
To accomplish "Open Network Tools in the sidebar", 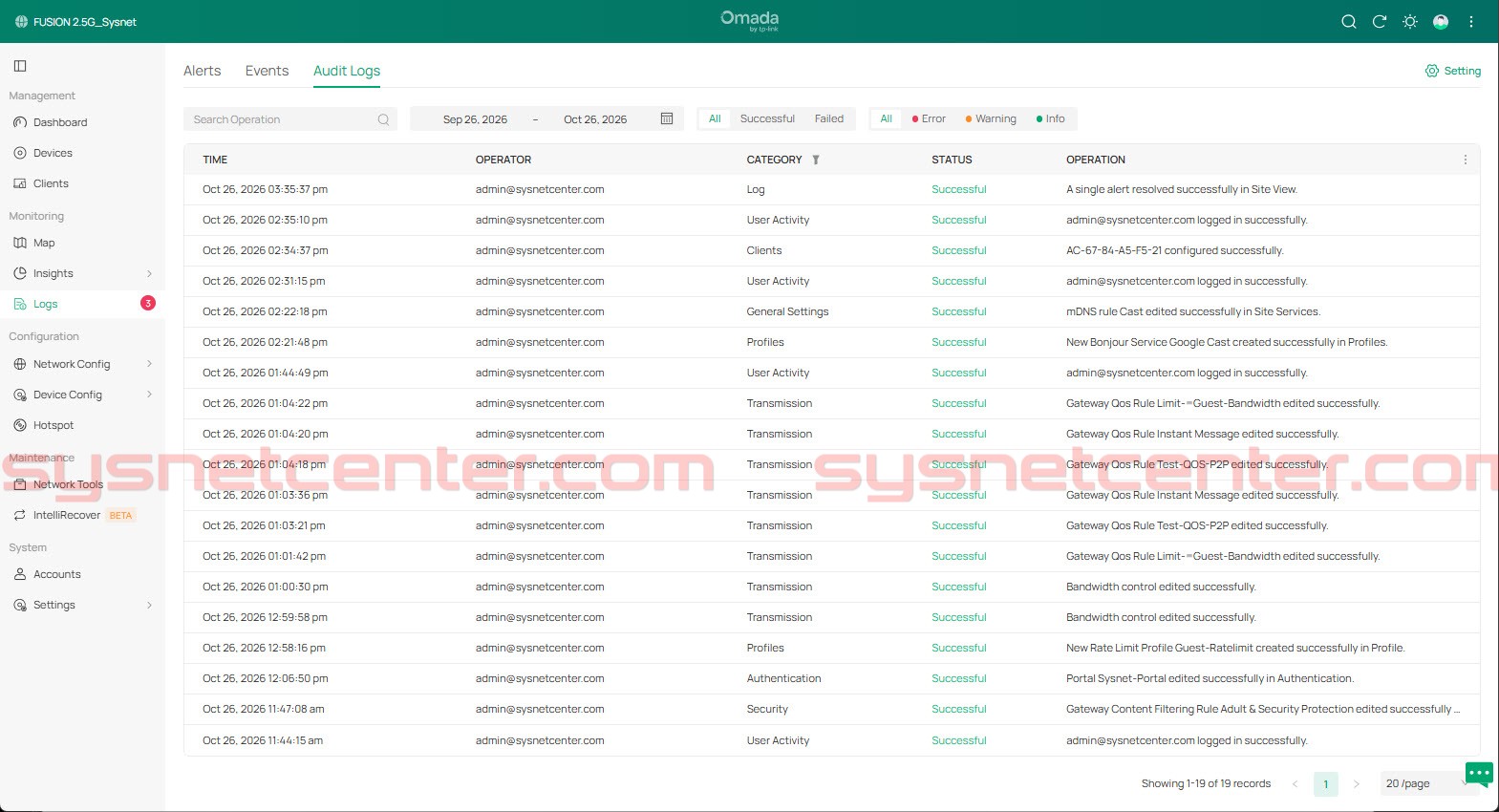I will coord(68,484).
